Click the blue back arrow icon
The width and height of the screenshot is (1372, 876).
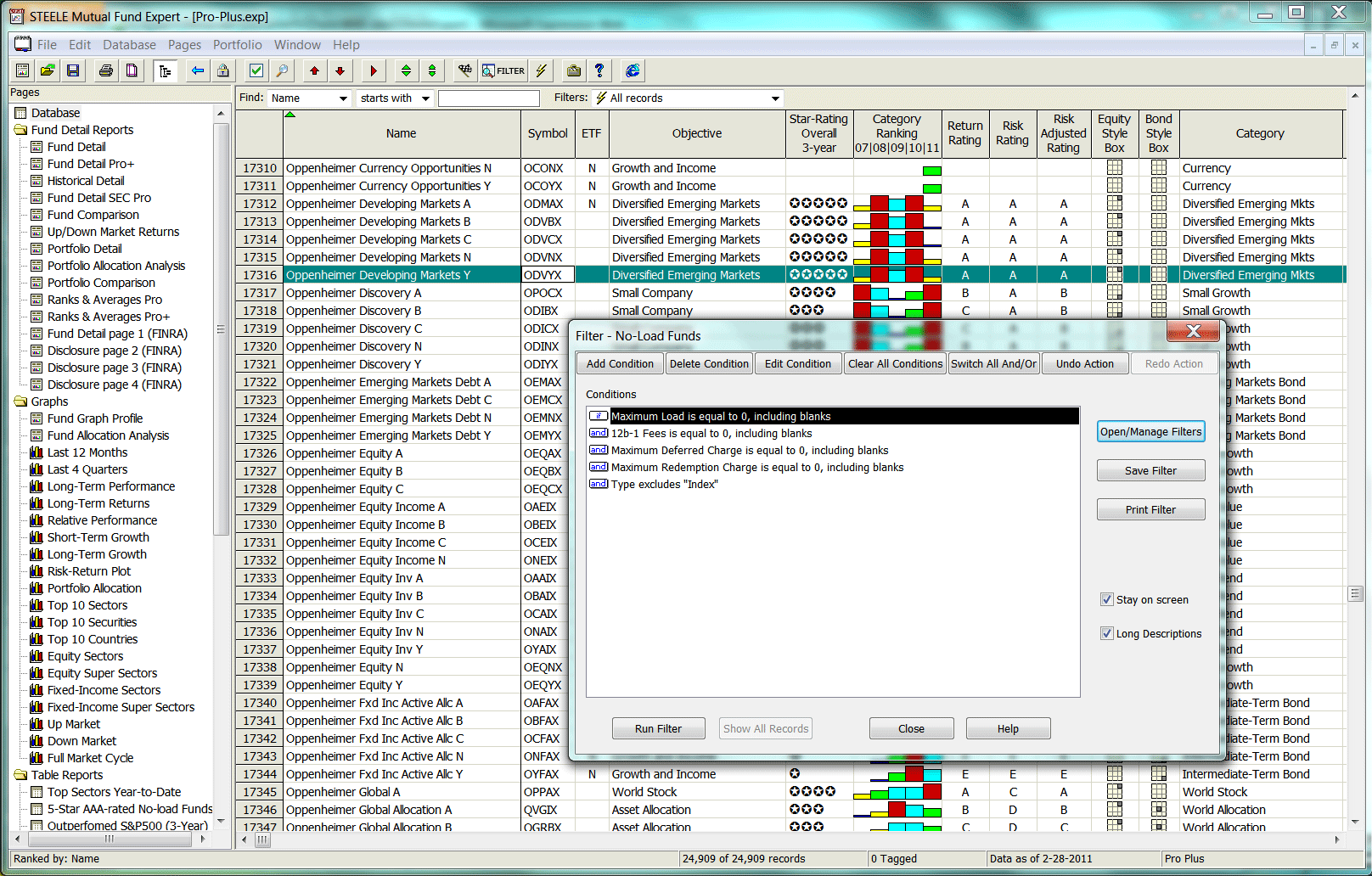(x=198, y=70)
